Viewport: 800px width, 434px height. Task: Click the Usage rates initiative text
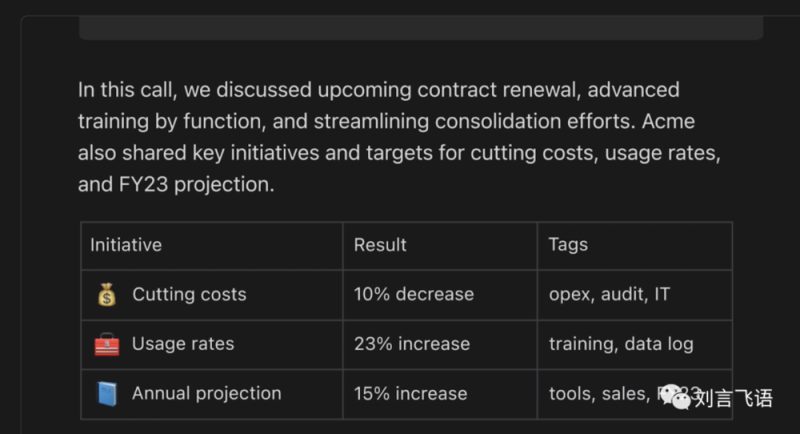183,344
